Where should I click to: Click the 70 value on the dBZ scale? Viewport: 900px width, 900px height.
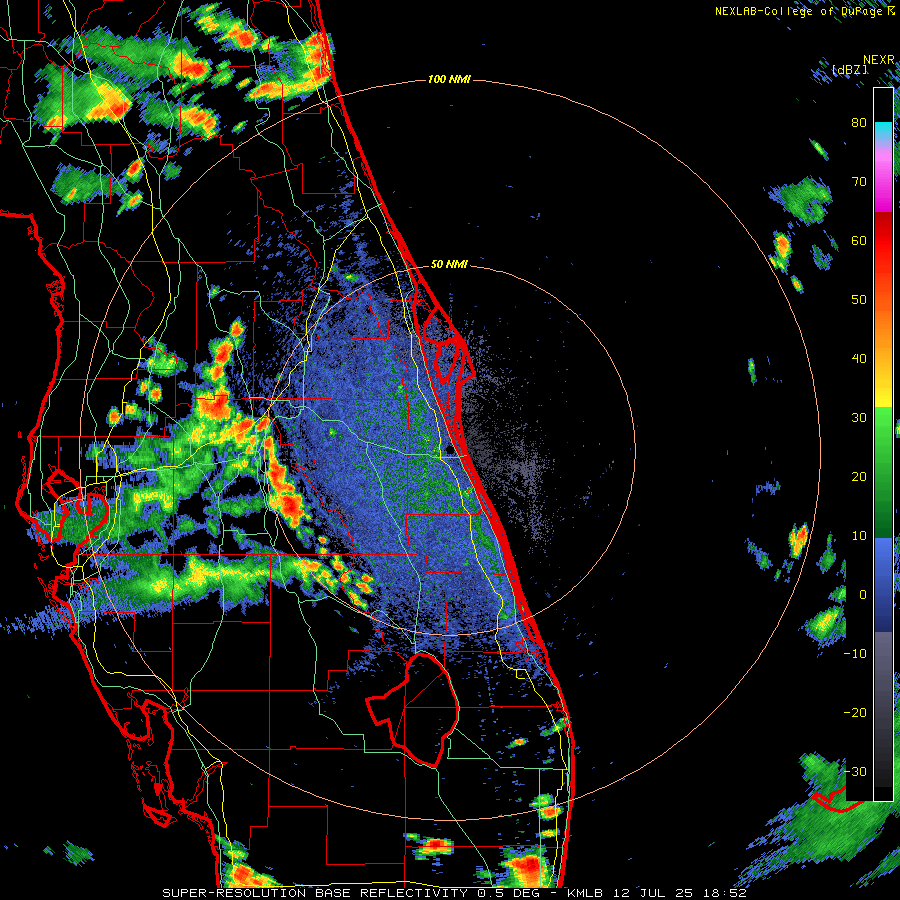pyautogui.click(x=859, y=182)
